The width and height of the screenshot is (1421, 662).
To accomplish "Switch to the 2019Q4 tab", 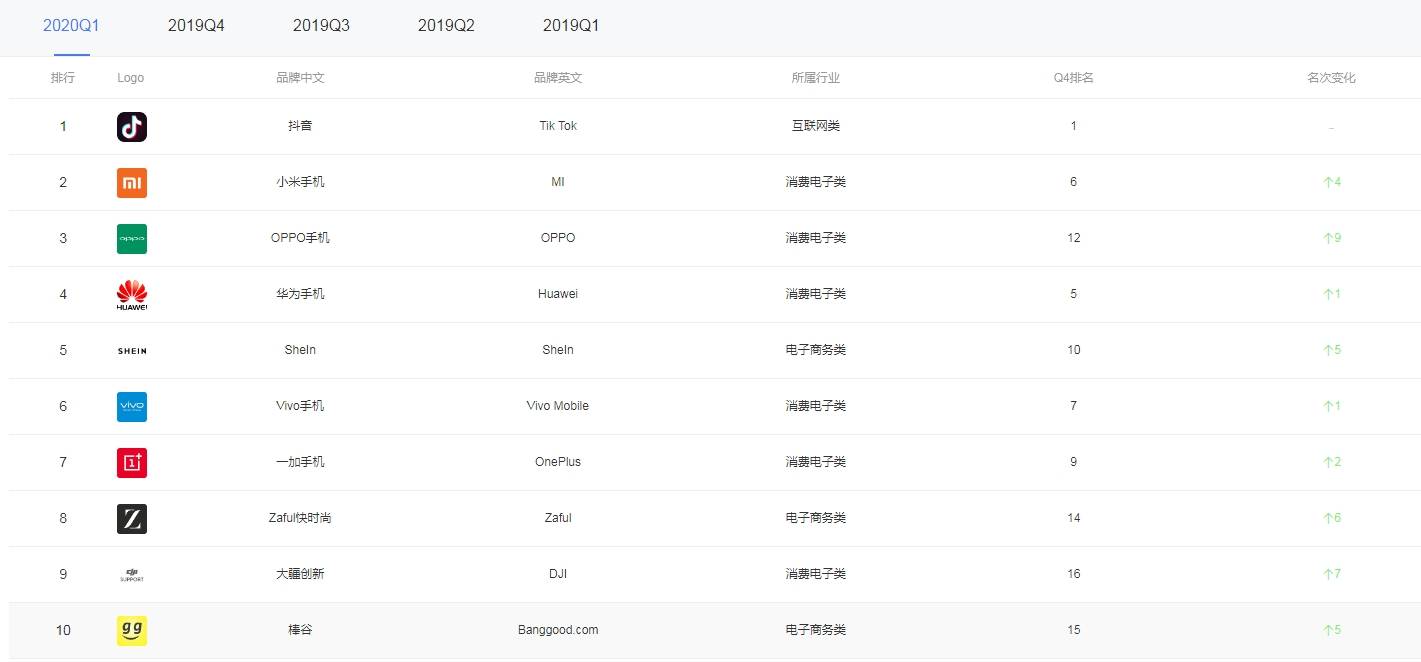I will tap(196, 26).
